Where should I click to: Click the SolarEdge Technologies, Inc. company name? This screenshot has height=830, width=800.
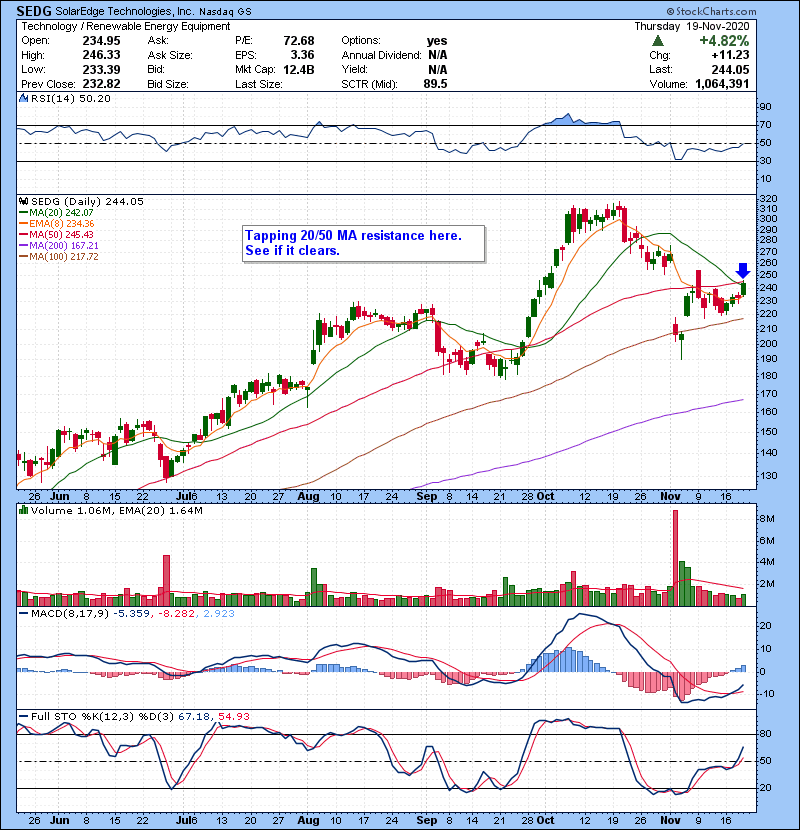pos(125,11)
